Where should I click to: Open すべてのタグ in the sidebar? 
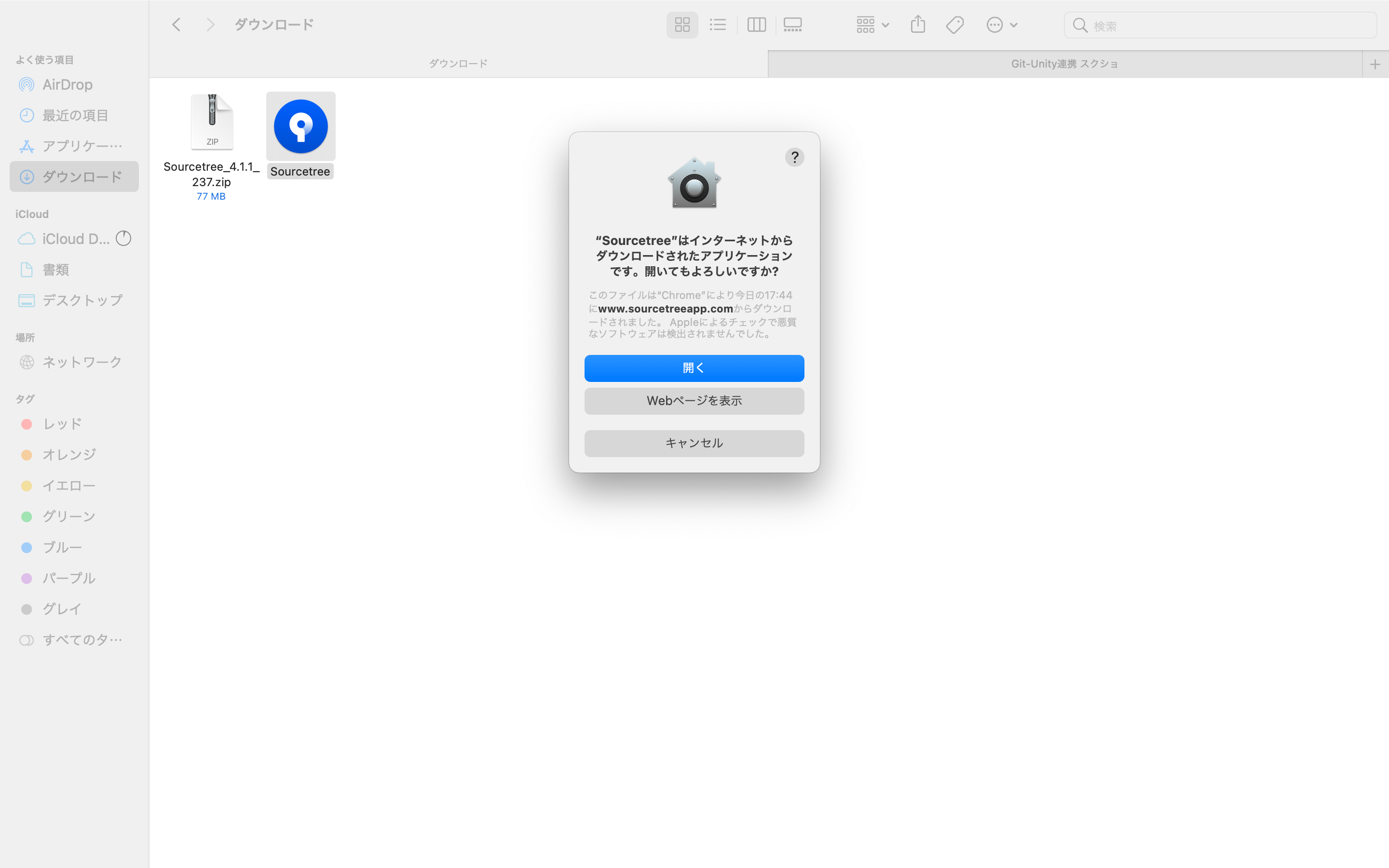point(74,640)
